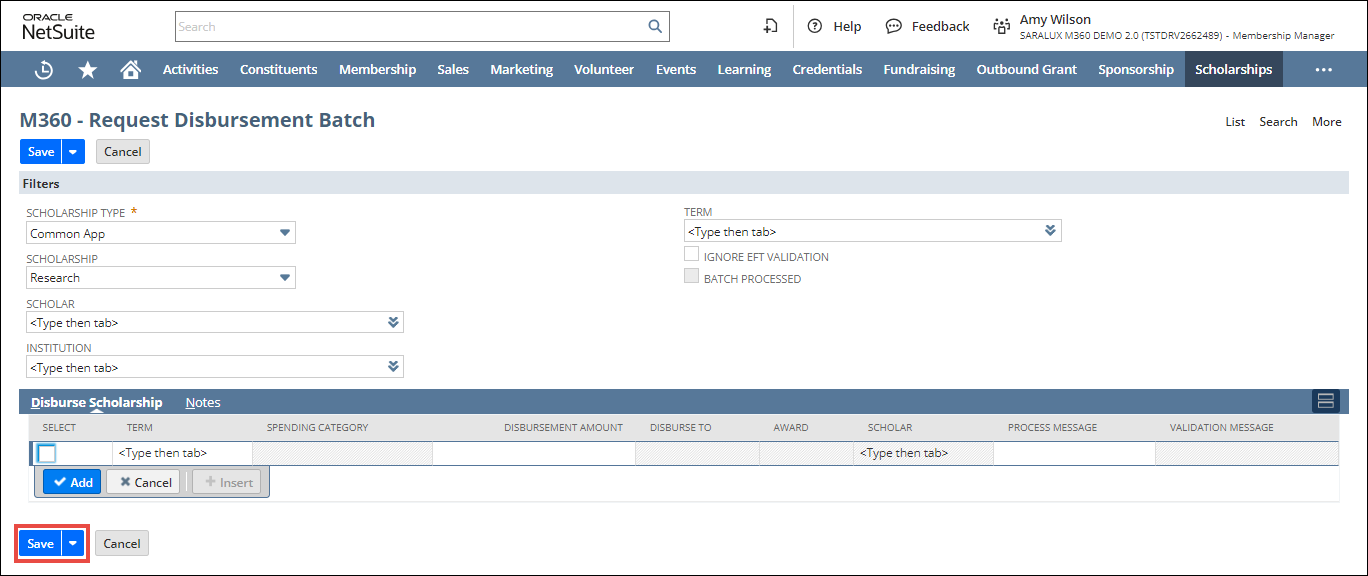Click the Recent Records clock icon

[x=44, y=70]
